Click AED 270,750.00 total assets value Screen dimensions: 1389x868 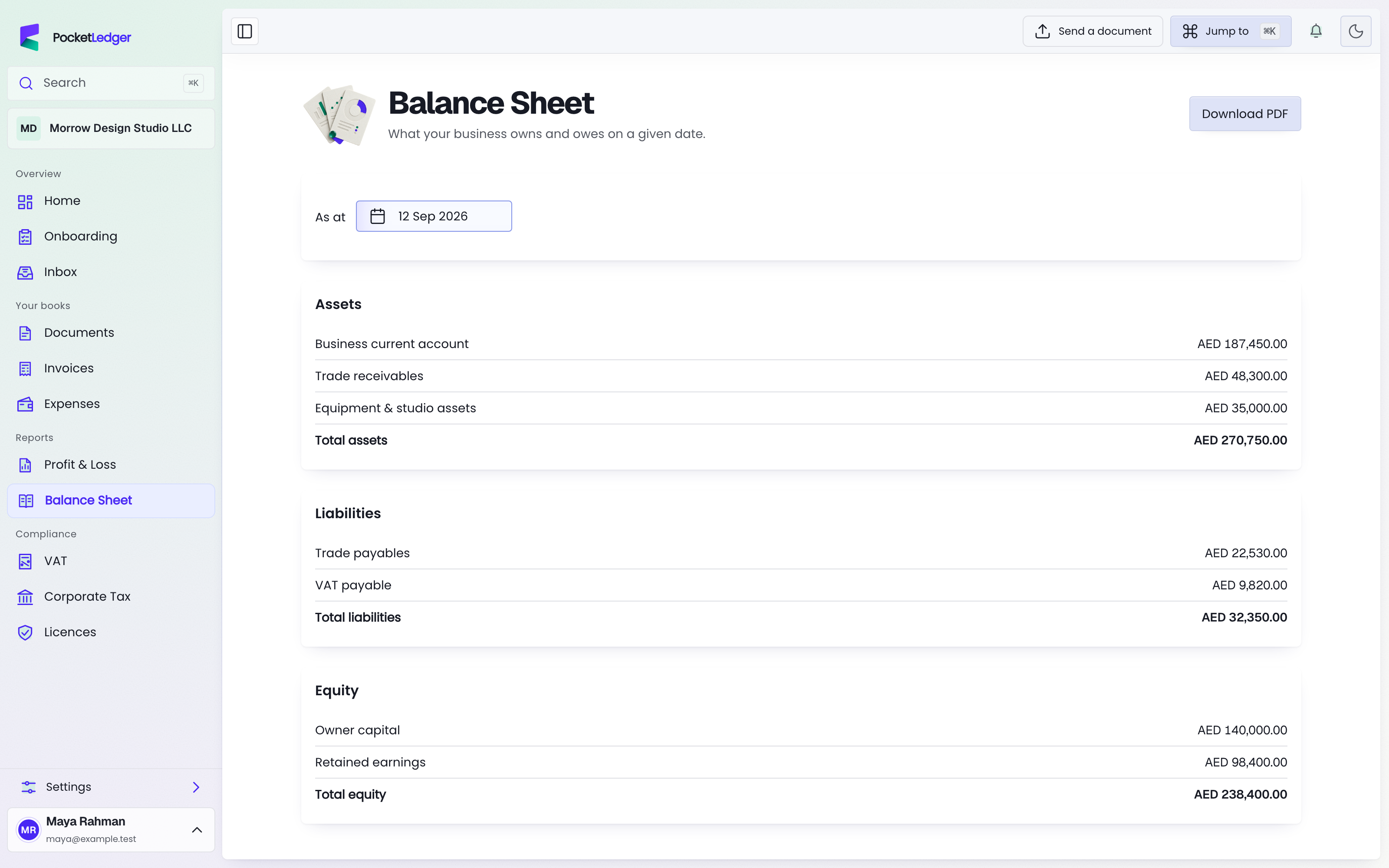[1241, 441]
